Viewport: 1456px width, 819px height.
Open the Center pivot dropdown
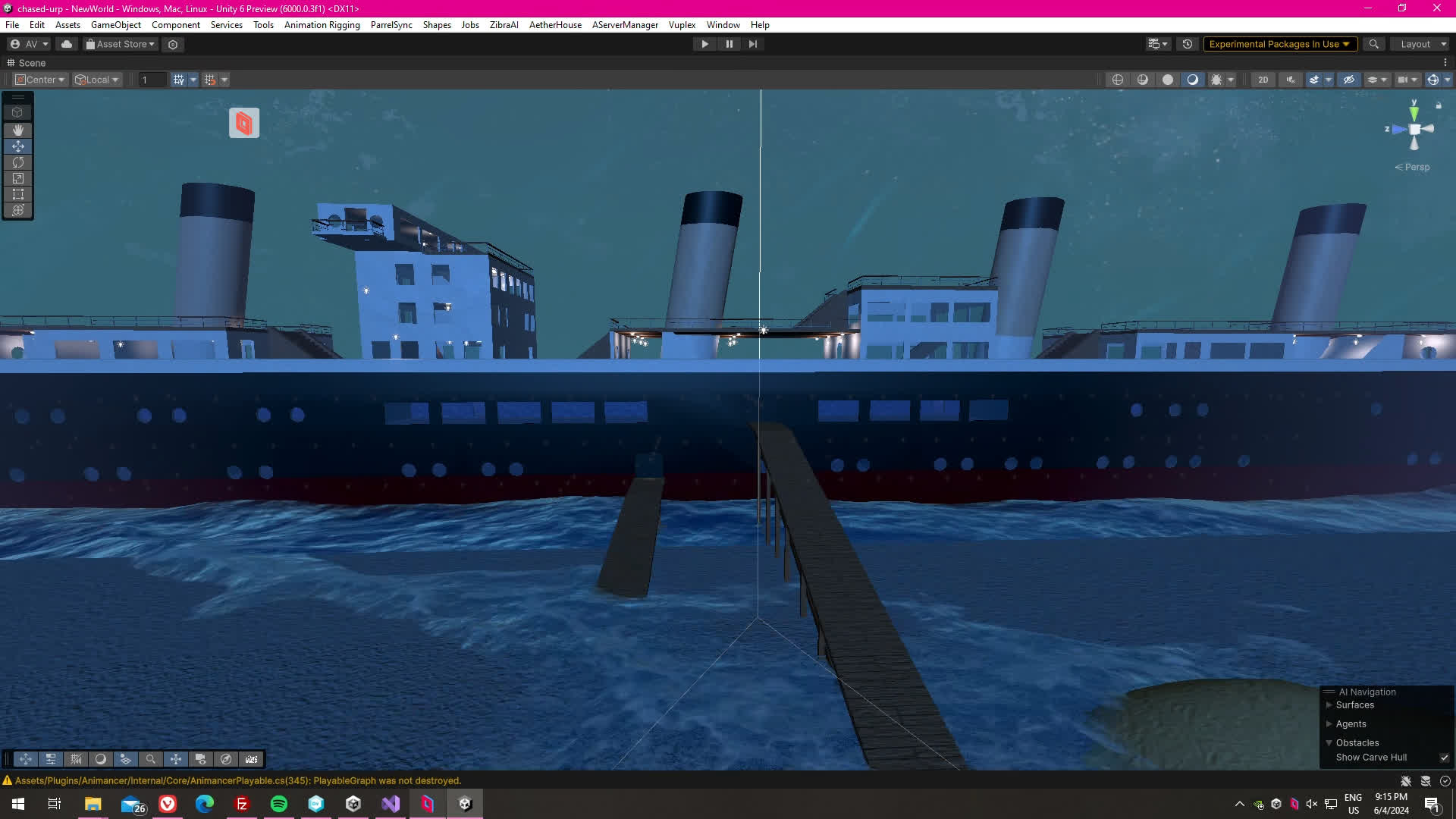41,80
